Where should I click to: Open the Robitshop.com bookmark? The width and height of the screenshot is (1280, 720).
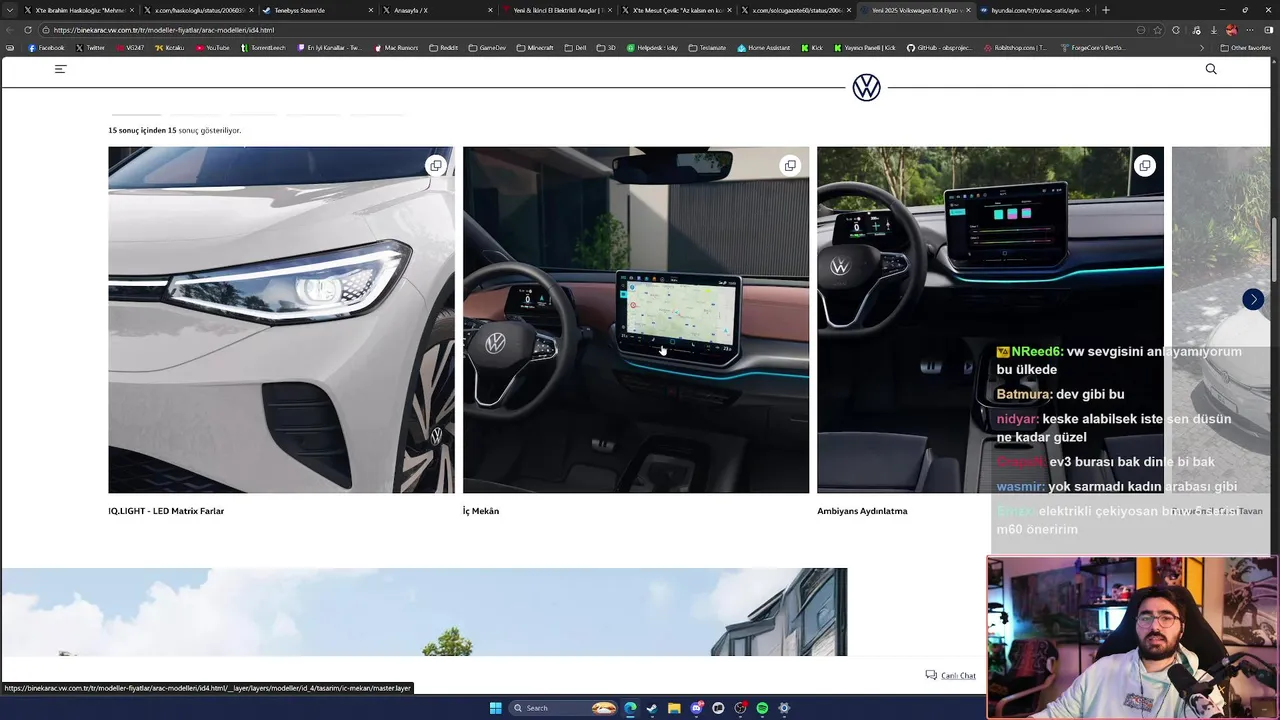[x=1016, y=47]
